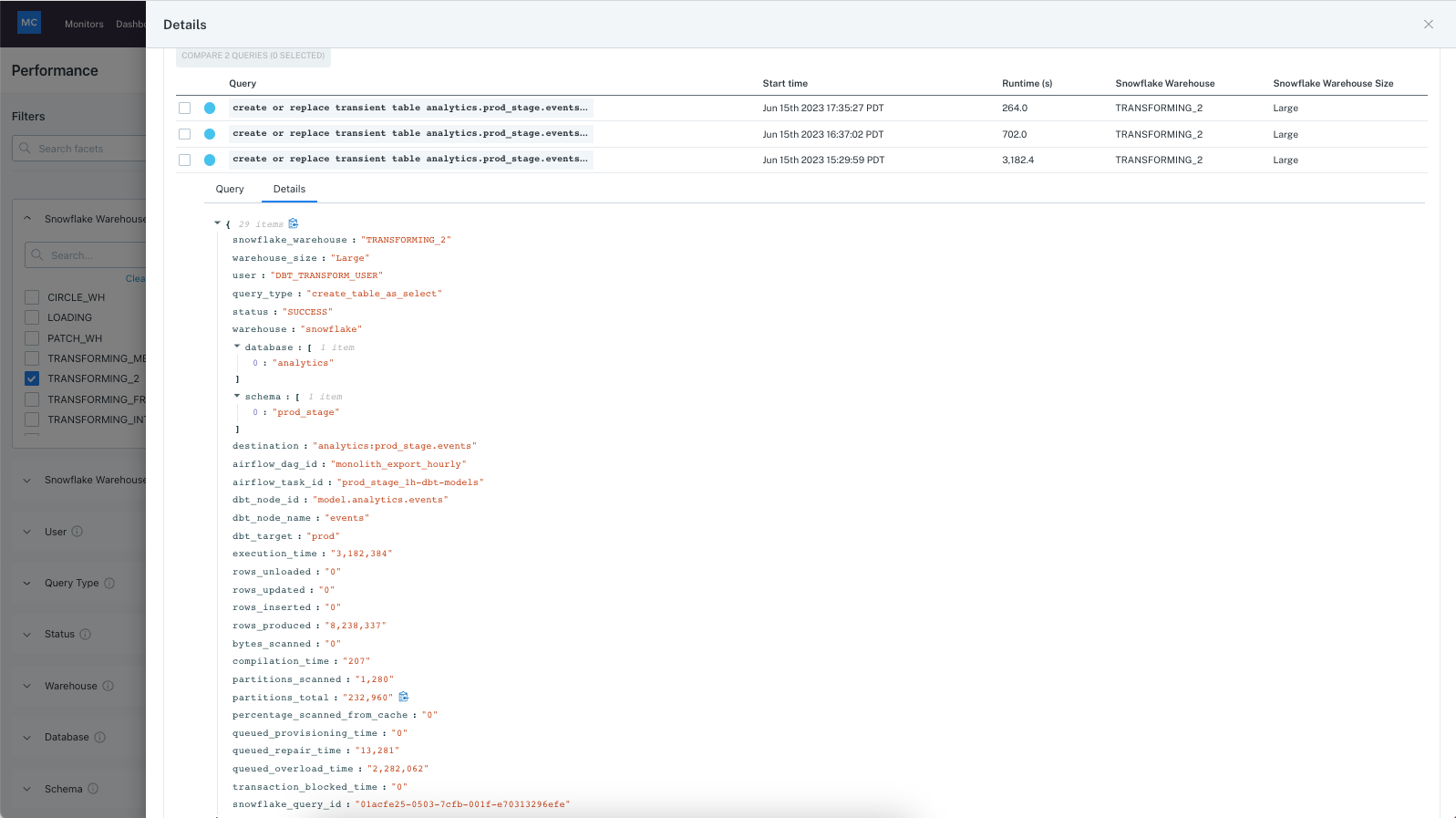This screenshot has height=818, width=1456.
Task: Click search icon in facets search box
Action: point(26,148)
